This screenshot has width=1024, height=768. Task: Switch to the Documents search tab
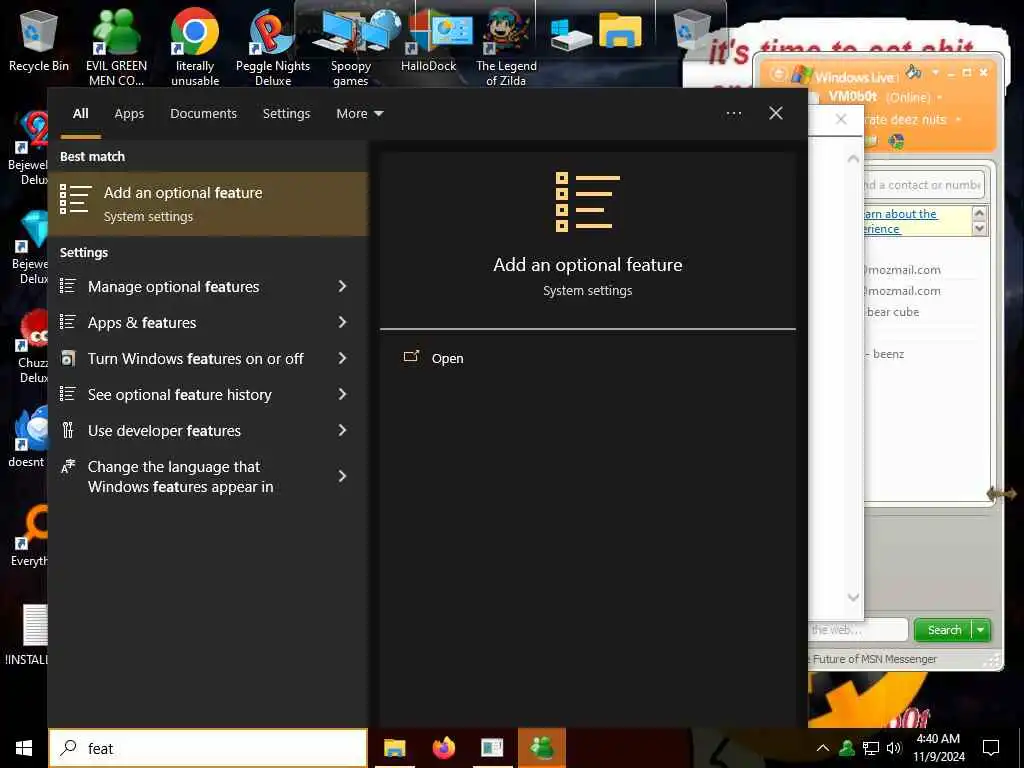(203, 113)
